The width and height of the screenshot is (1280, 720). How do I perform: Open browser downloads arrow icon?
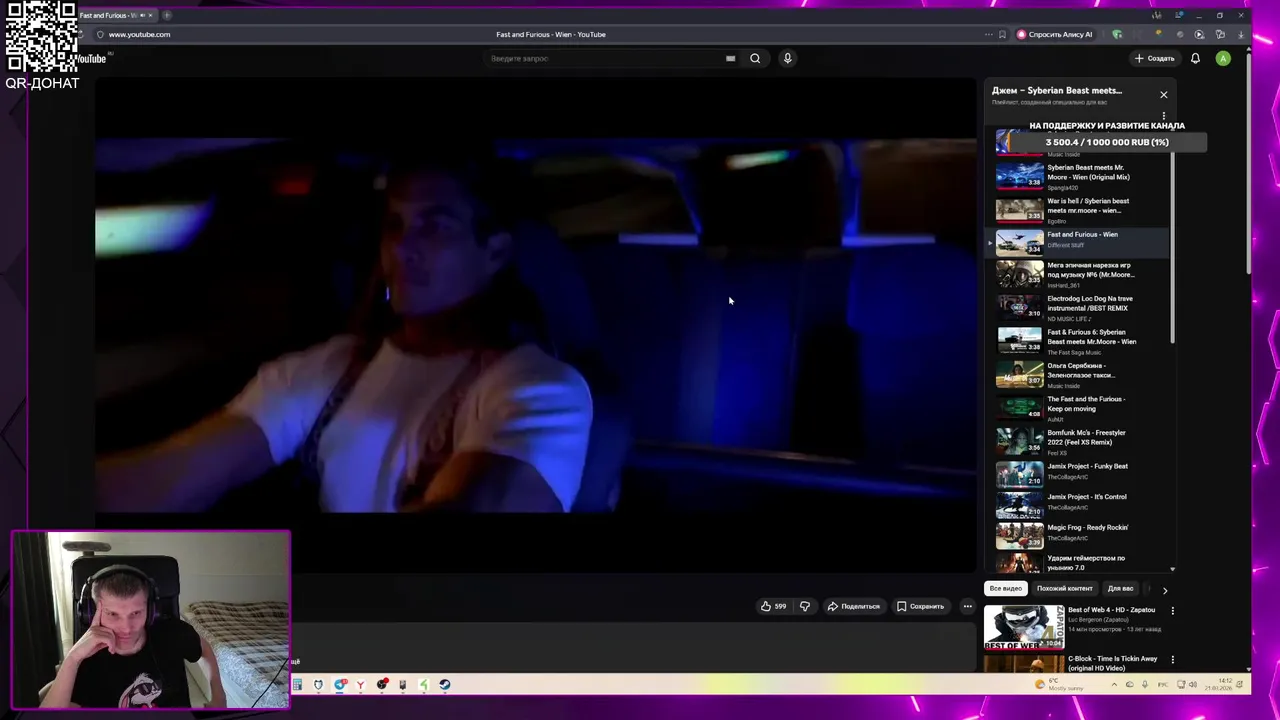pyautogui.click(x=1241, y=34)
